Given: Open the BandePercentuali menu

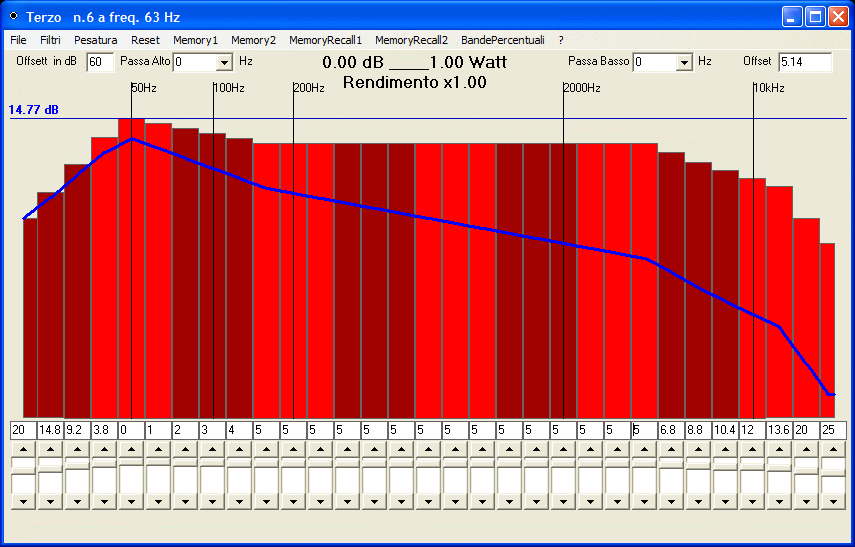Looking at the screenshot, I should coord(502,40).
